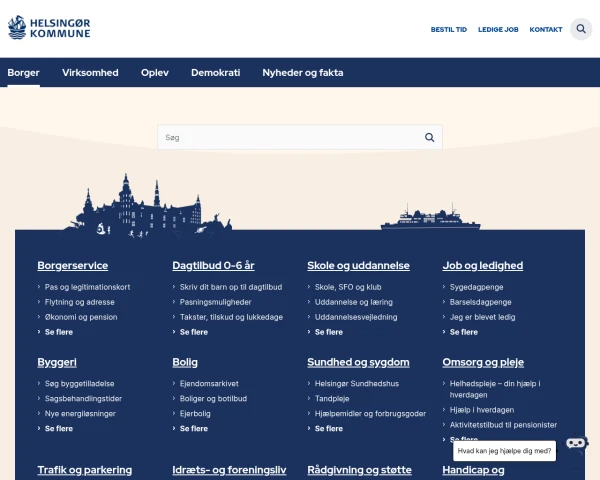Open the Rådgivning og støtte heading

(359, 470)
